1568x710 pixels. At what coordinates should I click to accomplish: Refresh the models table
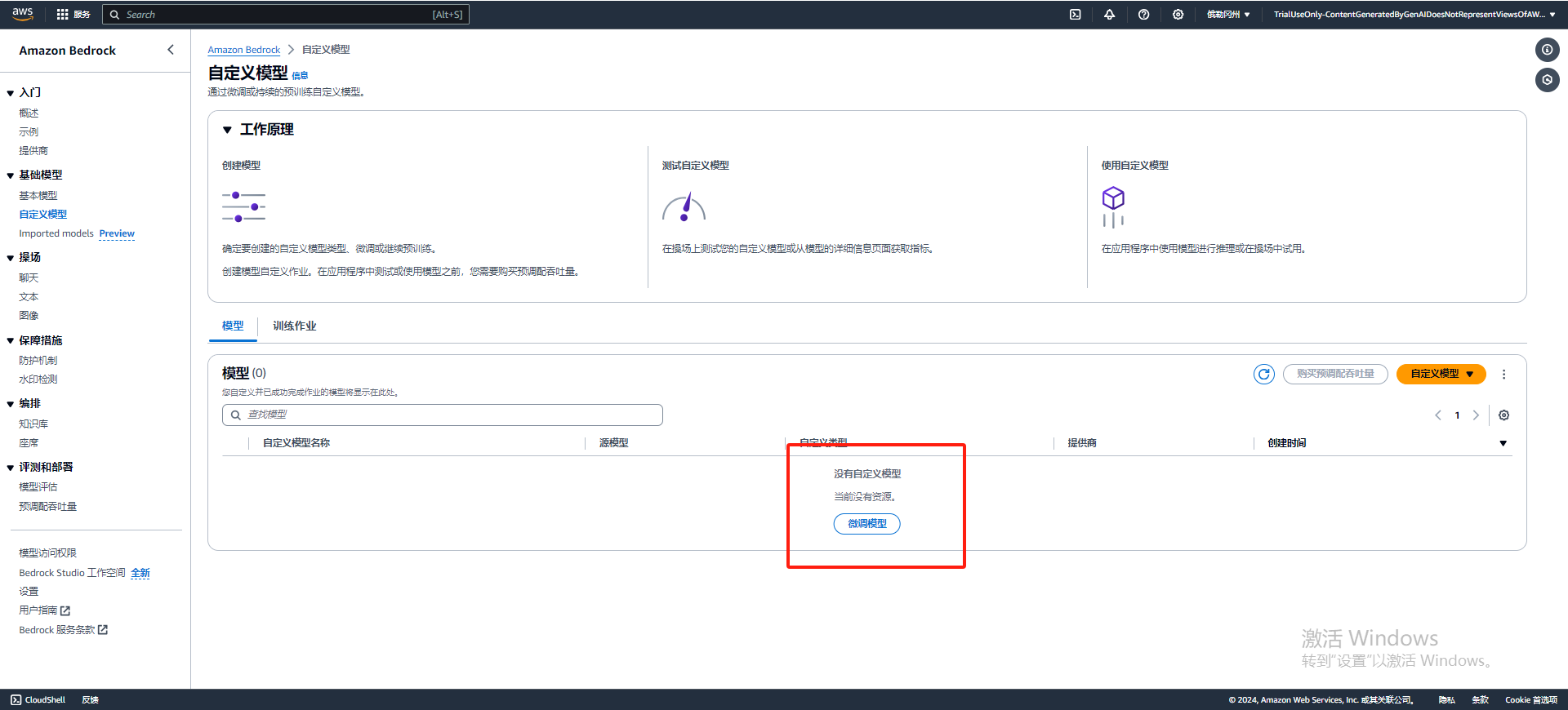1264,374
